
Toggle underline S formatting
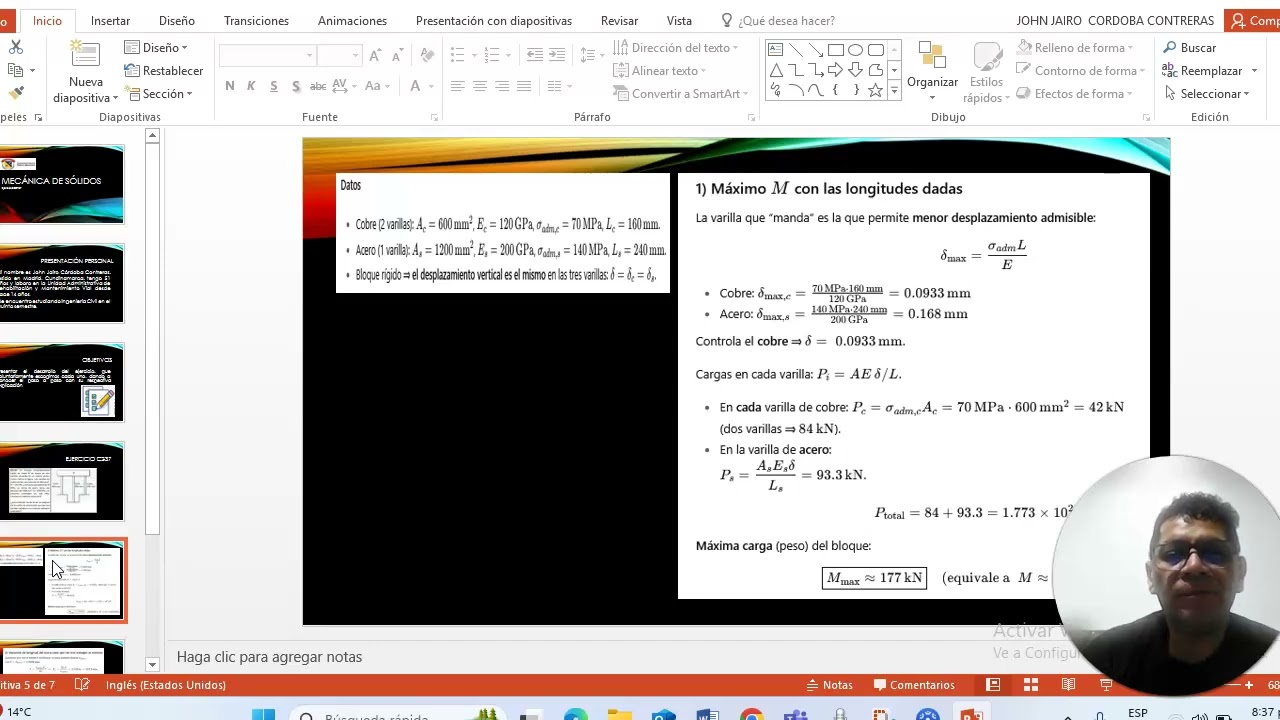click(273, 86)
